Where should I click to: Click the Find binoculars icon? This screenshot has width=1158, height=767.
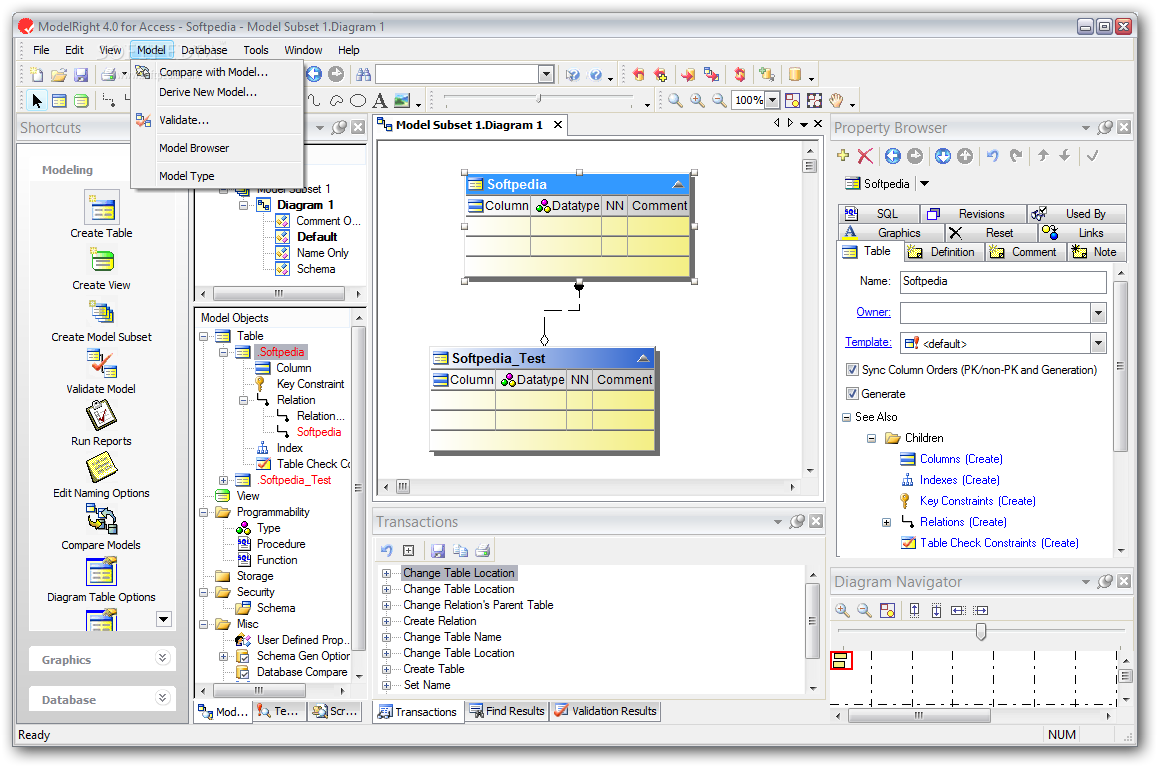[363, 75]
